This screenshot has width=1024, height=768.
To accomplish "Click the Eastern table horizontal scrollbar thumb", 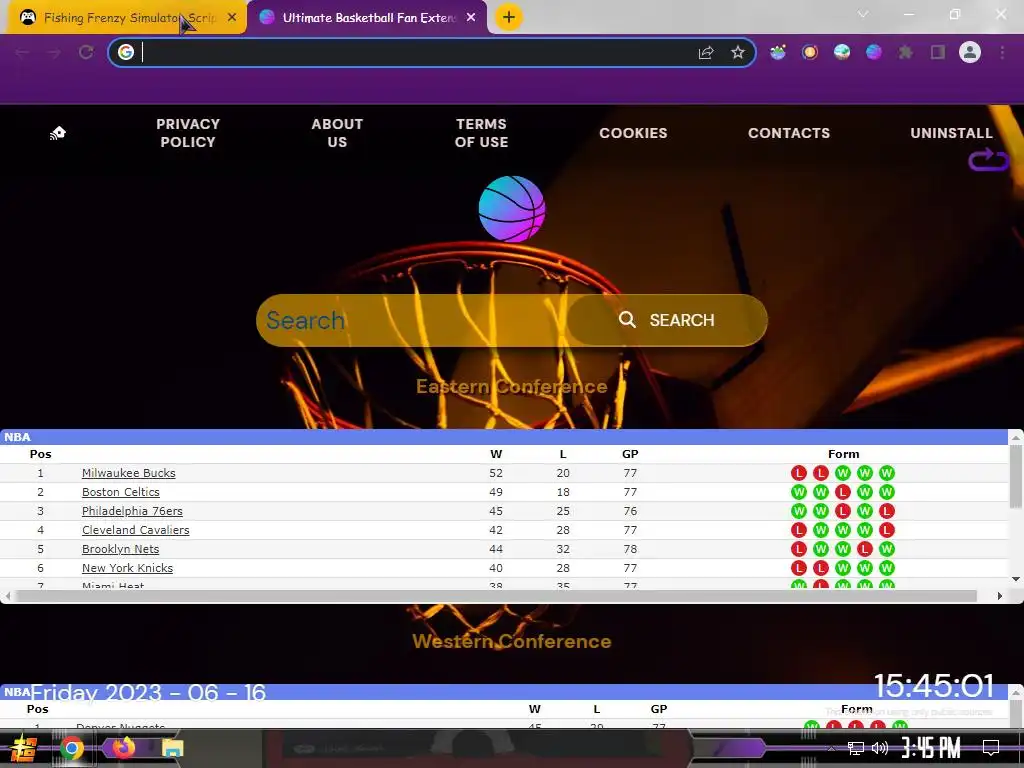I will click(x=496, y=596).
